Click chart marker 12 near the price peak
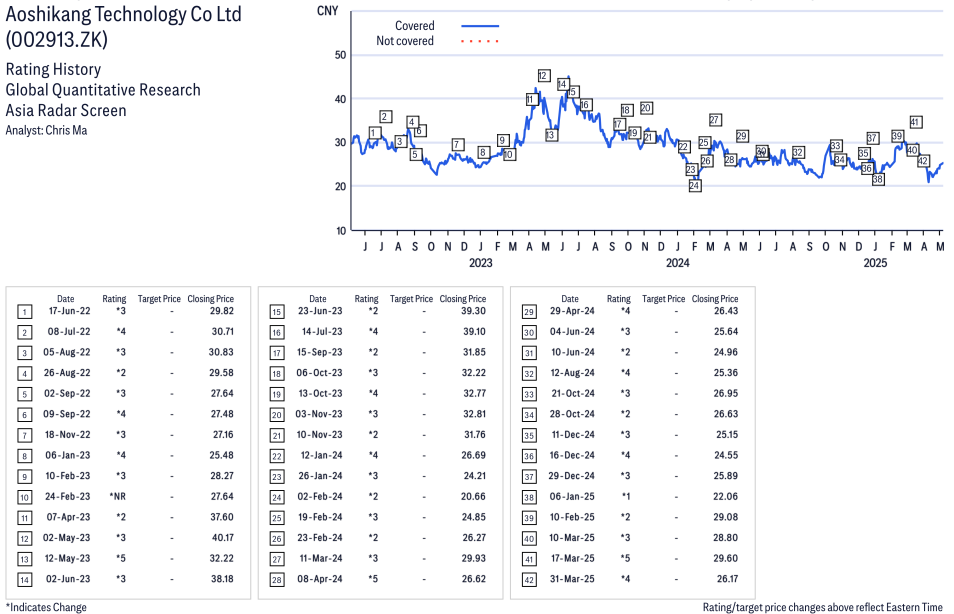The height and width of the screenshot is (614, 954). tap(544, 75)
